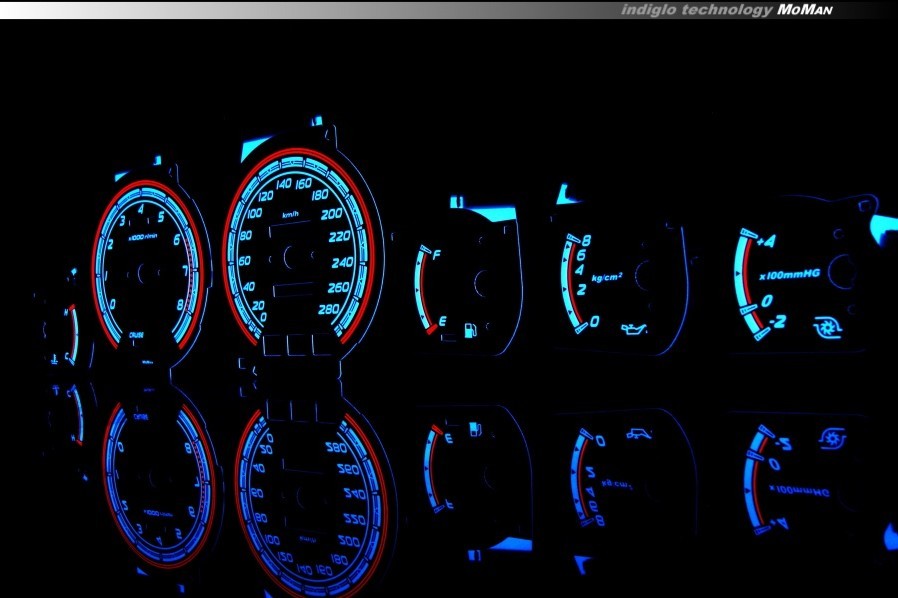Click the 'H' mark on upright temperature gauge
898x598 pixels.
(66, 312)
